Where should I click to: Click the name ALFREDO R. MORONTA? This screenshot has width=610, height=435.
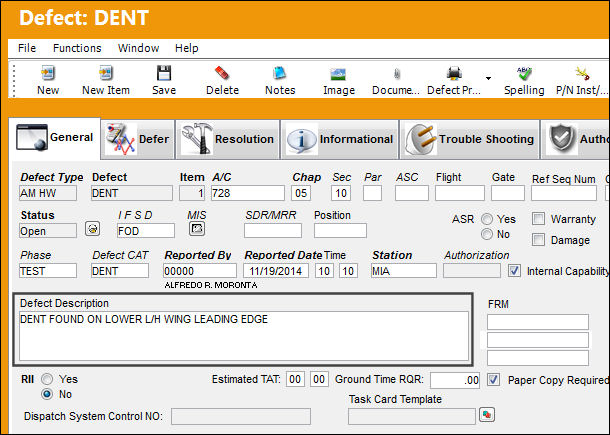pos(211,285)
